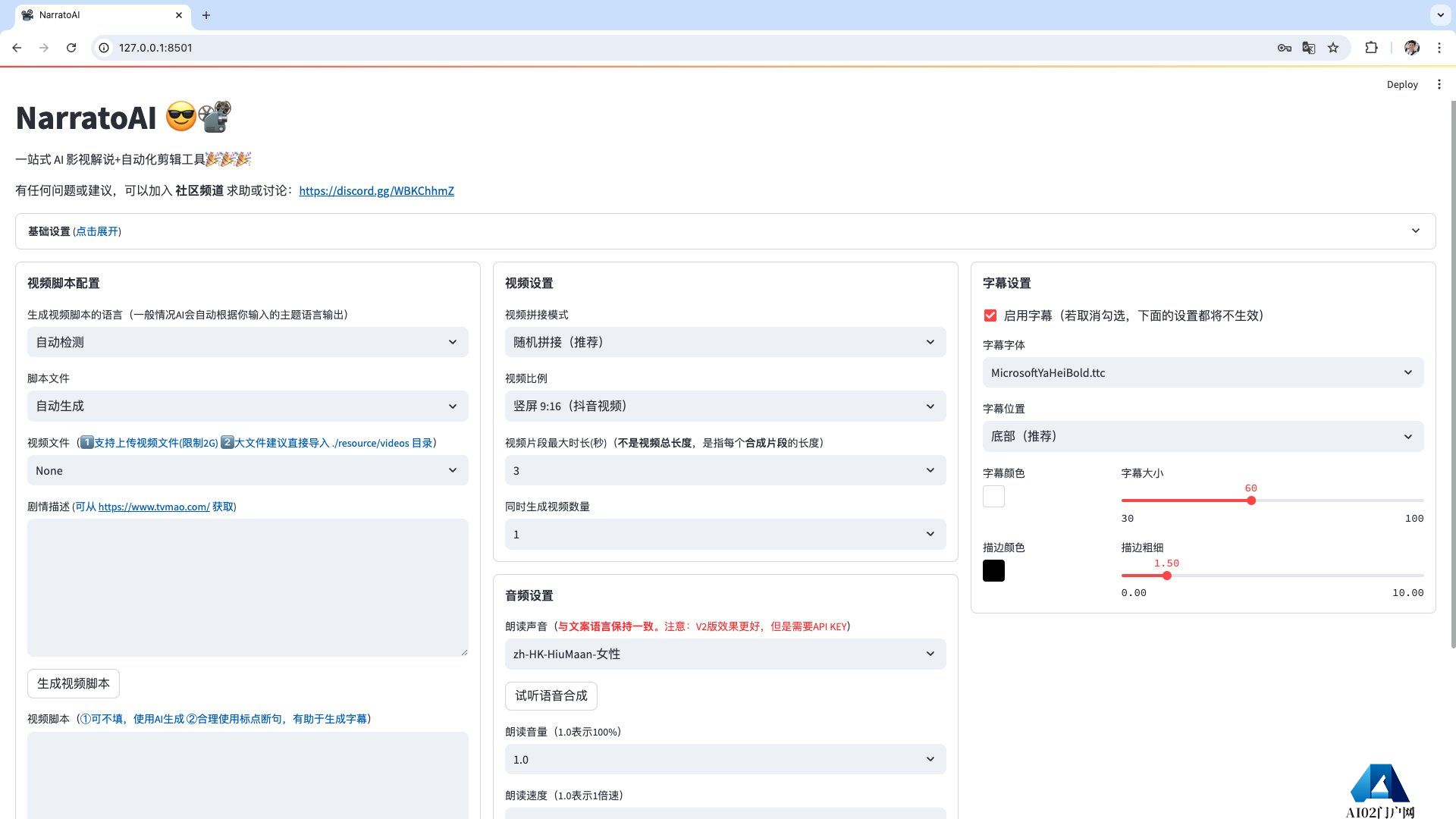
Task: Open the 朗读声音 dropdown zh-HK-HiuMaan
Action: click(x=725, y=654)
